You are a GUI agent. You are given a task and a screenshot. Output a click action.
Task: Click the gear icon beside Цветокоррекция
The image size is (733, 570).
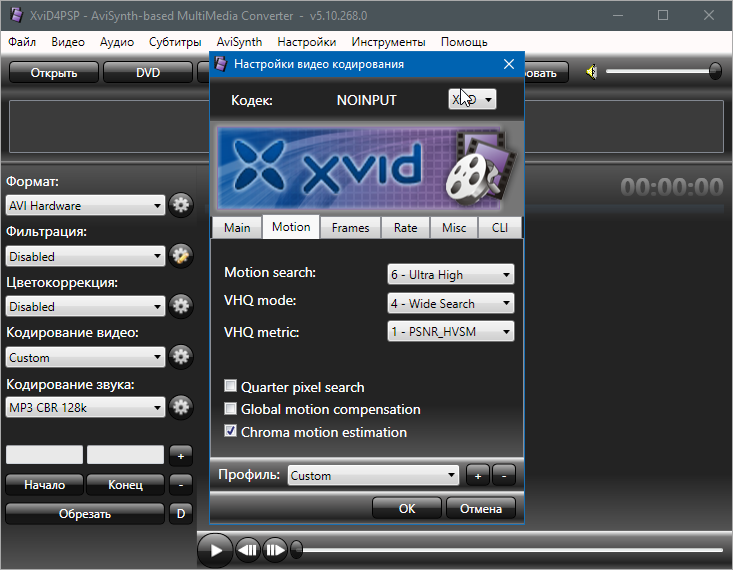tap(180, 306)
